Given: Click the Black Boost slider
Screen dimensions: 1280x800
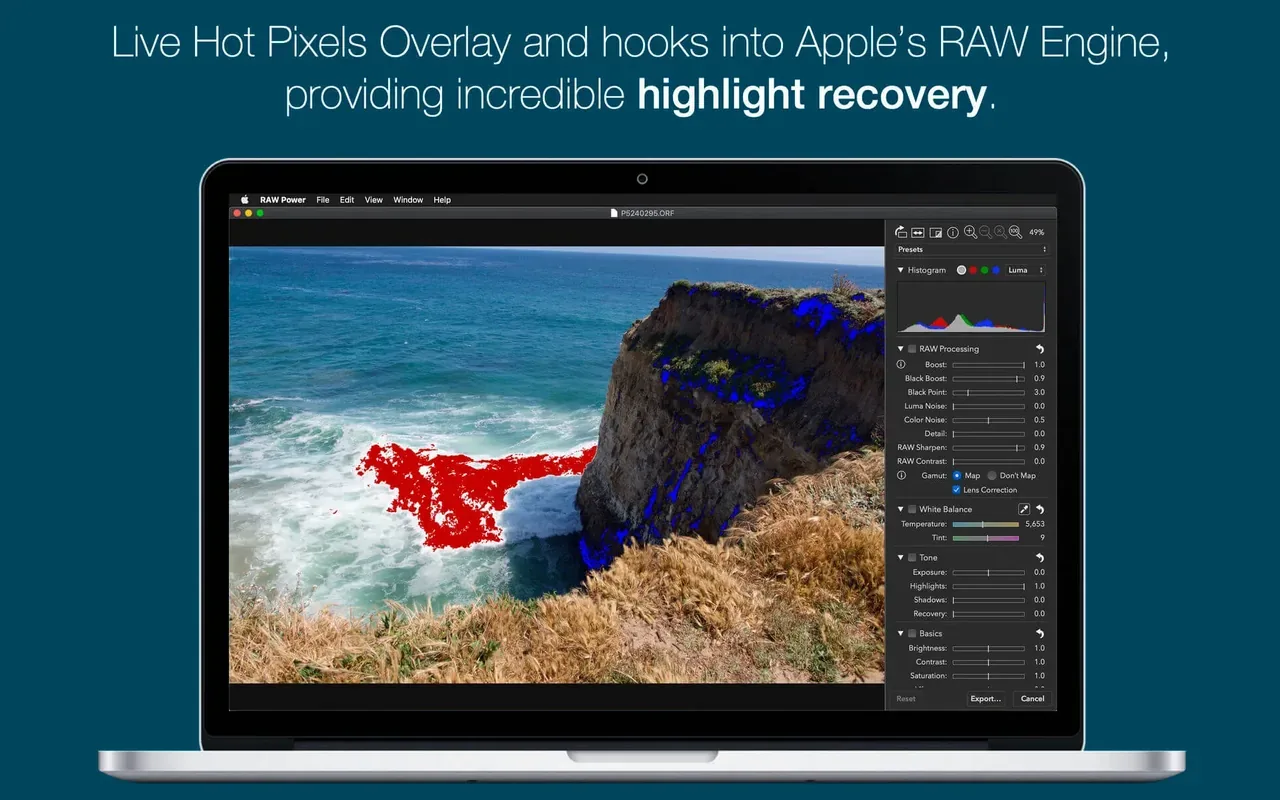Looking at the screenshot, I should click(988, 379).
